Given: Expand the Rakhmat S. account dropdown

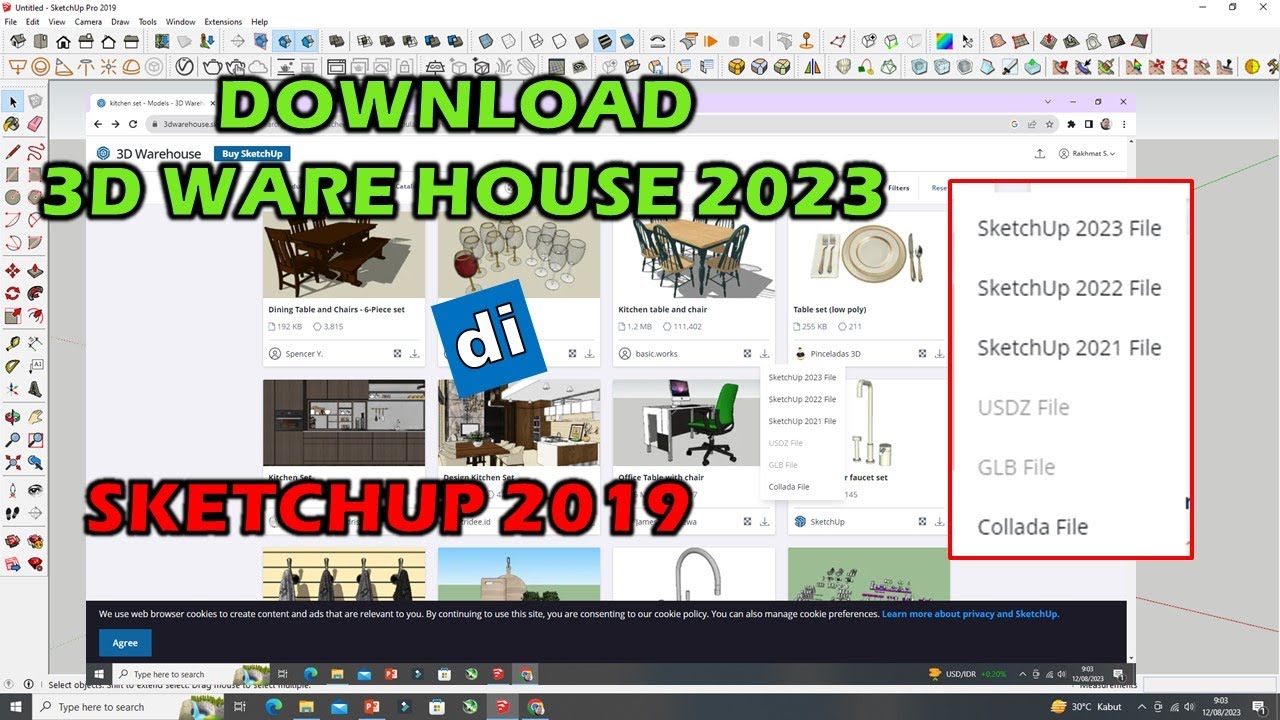Looking at the screenshot, I should click(x=1087, y=154).
